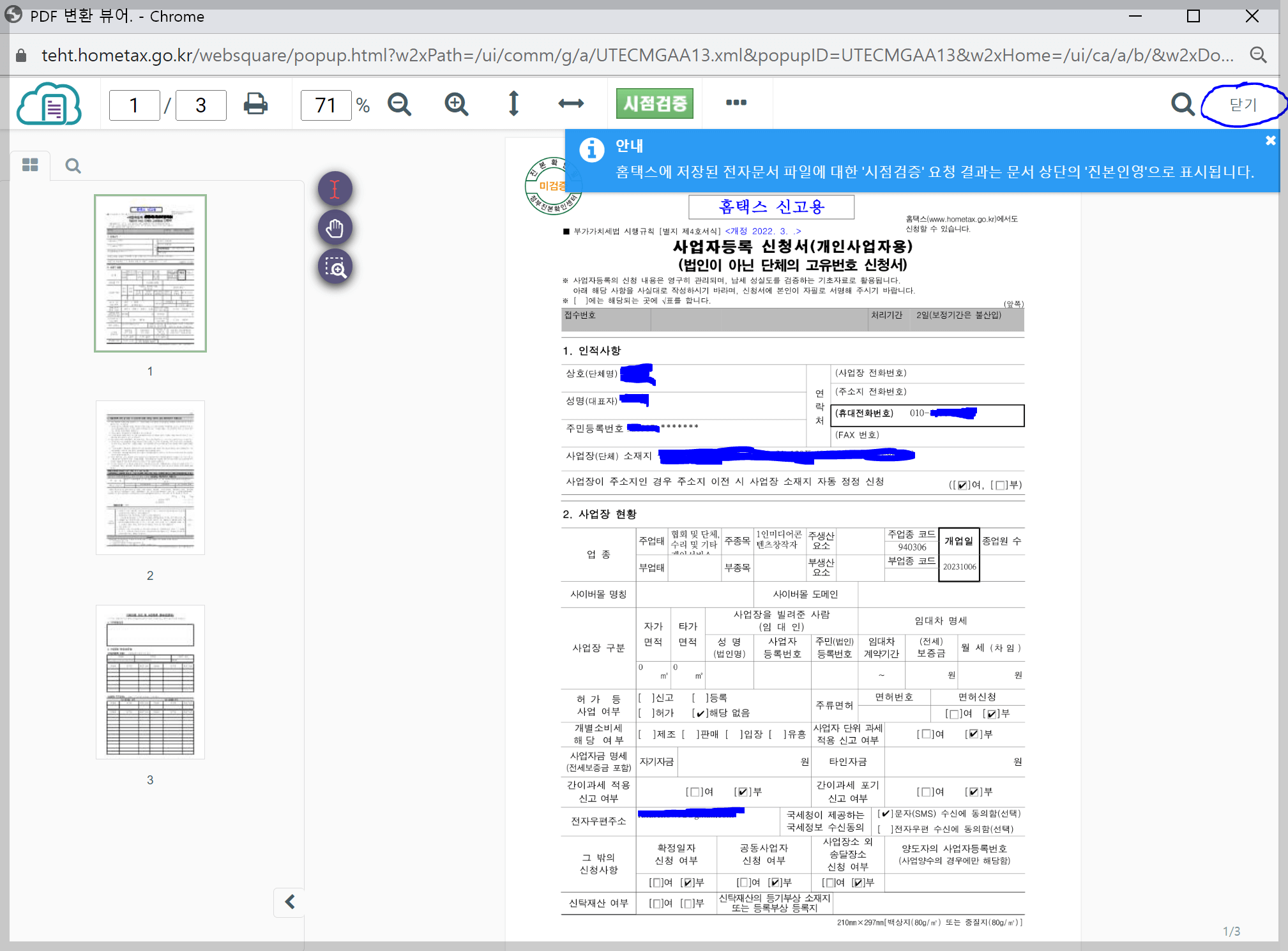Collapse the thumbnail sidebar with left chevron
This screenshot has width=1288, height=951.
tap(290, 902)
